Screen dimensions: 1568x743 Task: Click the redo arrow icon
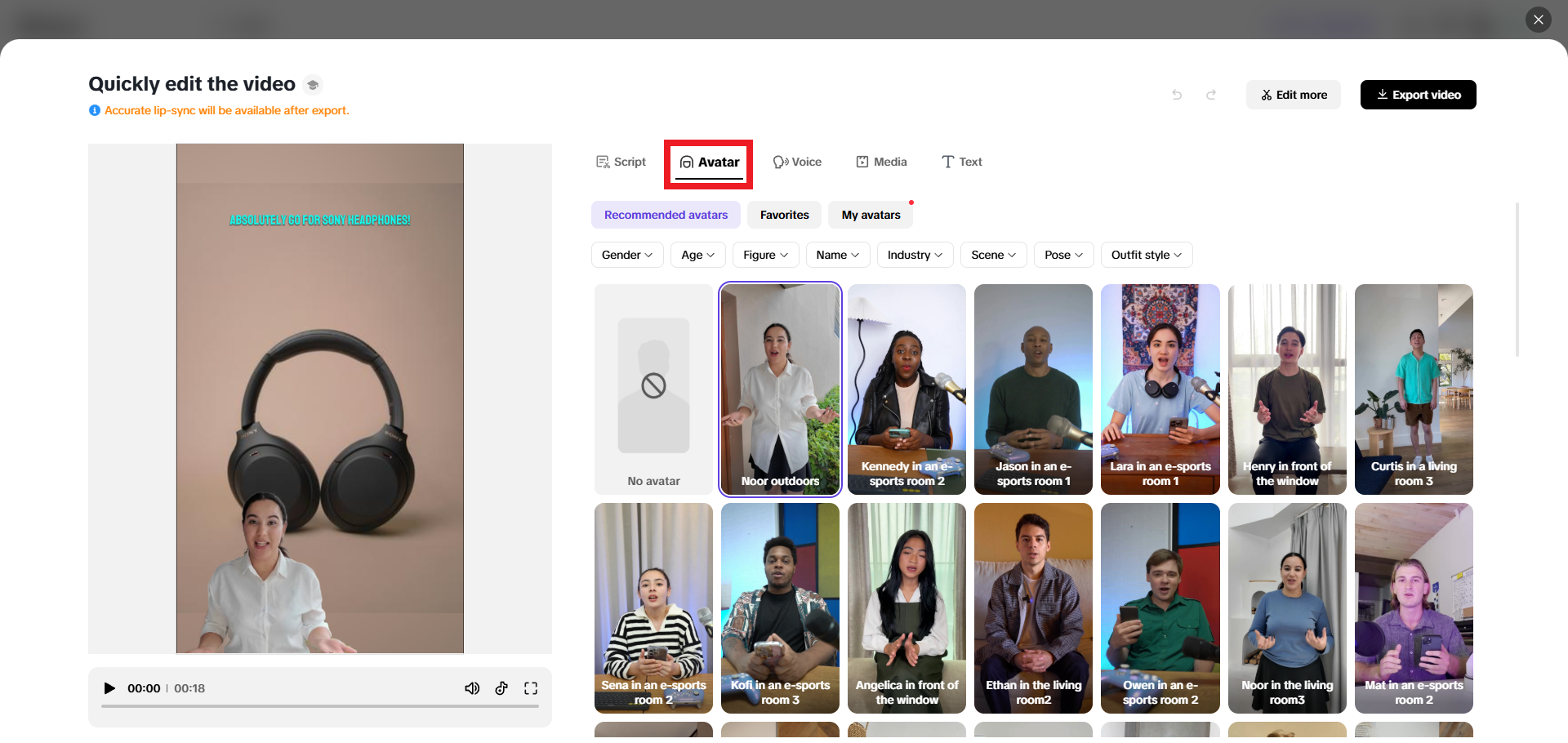coord(1211,95)
